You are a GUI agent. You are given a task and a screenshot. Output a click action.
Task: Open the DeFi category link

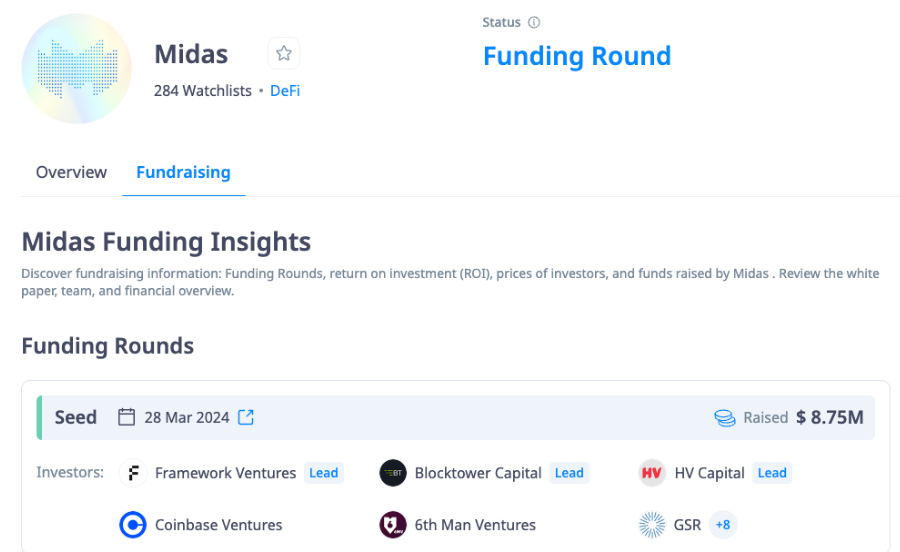pos(285,91)
